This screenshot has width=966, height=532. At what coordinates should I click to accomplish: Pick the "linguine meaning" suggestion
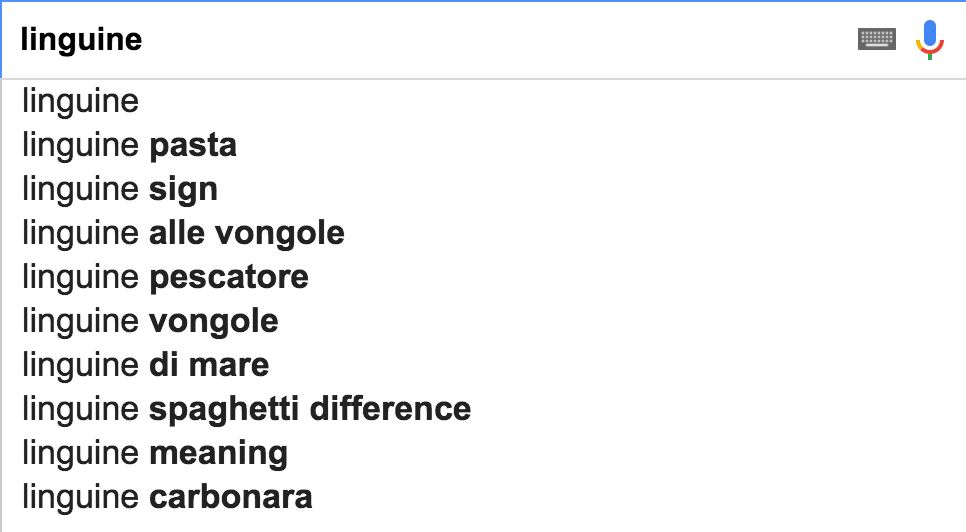point(155,453)
